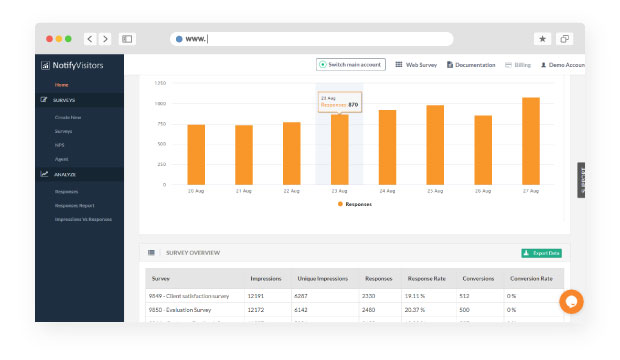This screenshot has width=620, height=360.
Task: Click the browser address bar
Action: click(x=312, y=39)
